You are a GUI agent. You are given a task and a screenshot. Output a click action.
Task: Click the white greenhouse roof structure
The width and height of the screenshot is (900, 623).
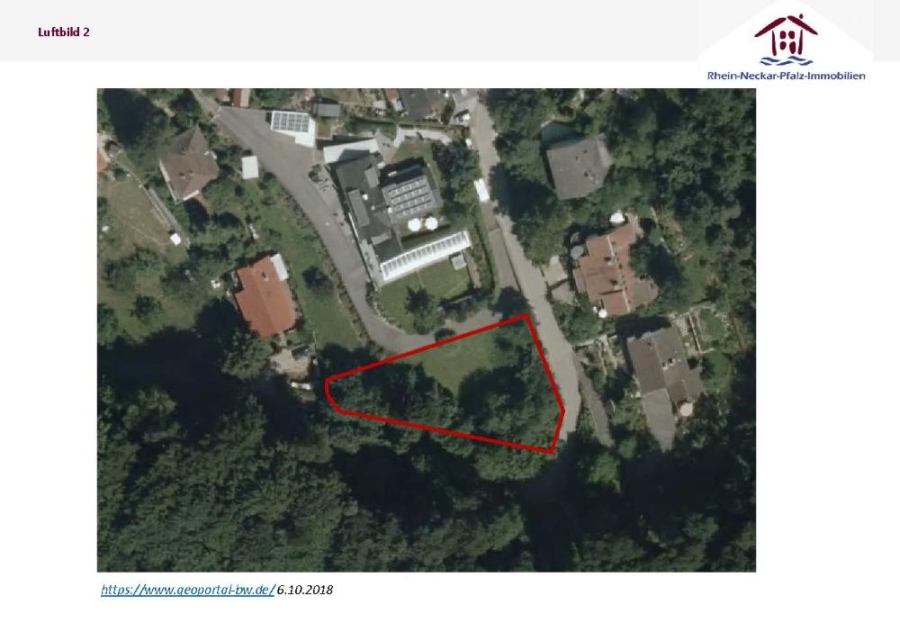(x=426, y=256)
